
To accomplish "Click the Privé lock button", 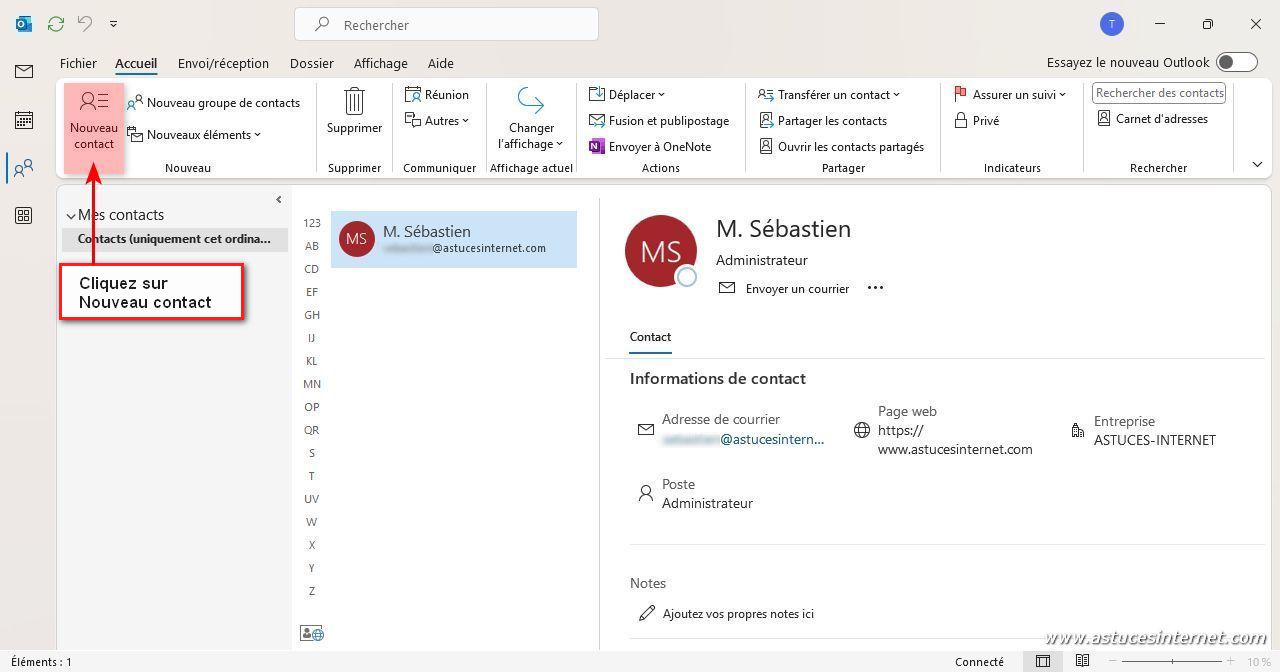I will (x=977, y=121).
